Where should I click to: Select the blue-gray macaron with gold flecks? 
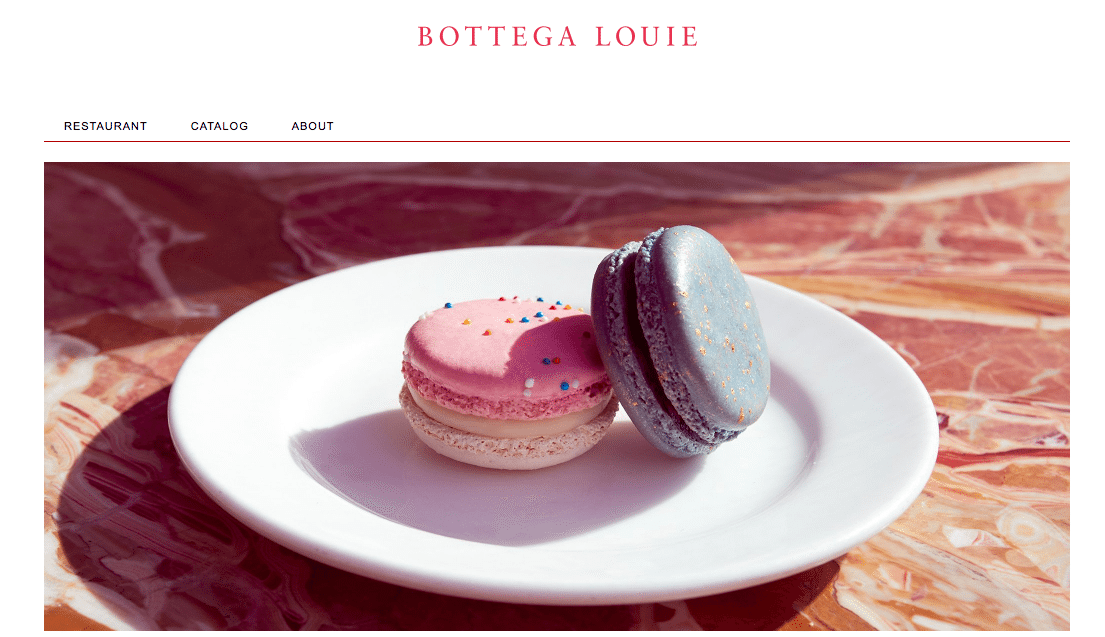(680, 340)
